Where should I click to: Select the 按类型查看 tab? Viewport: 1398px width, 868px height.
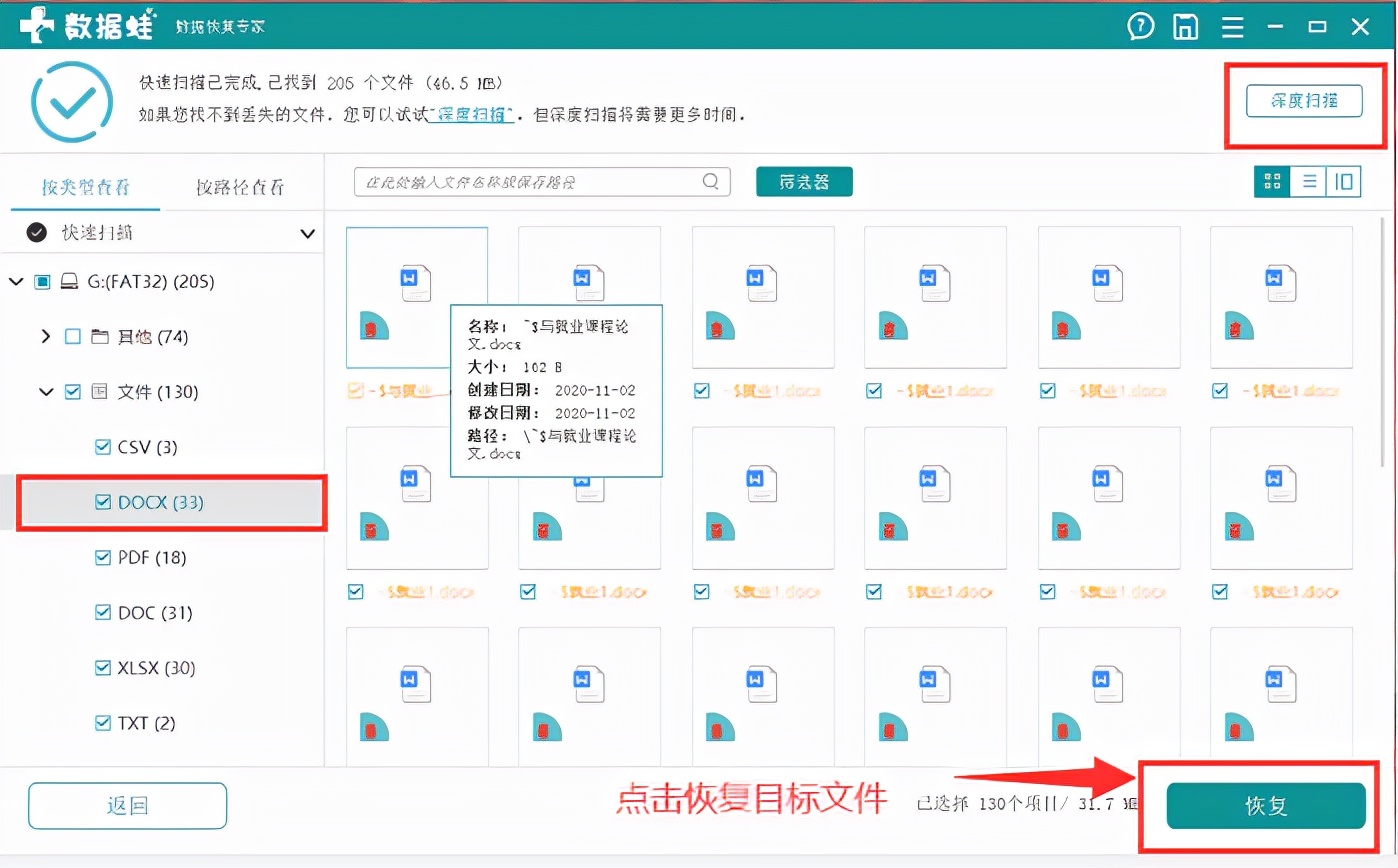[x=85, y=187]
